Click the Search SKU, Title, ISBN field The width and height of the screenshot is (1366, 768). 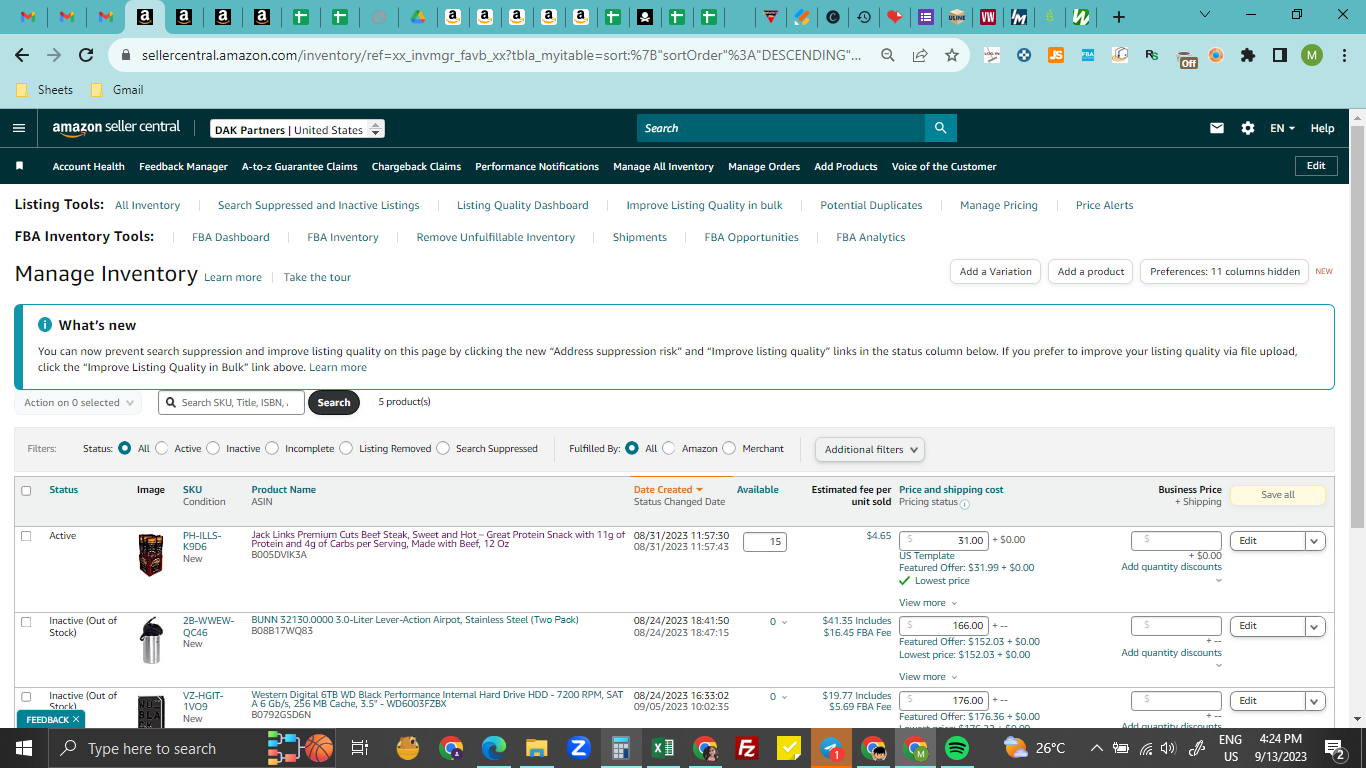click(x=231, y=403)
